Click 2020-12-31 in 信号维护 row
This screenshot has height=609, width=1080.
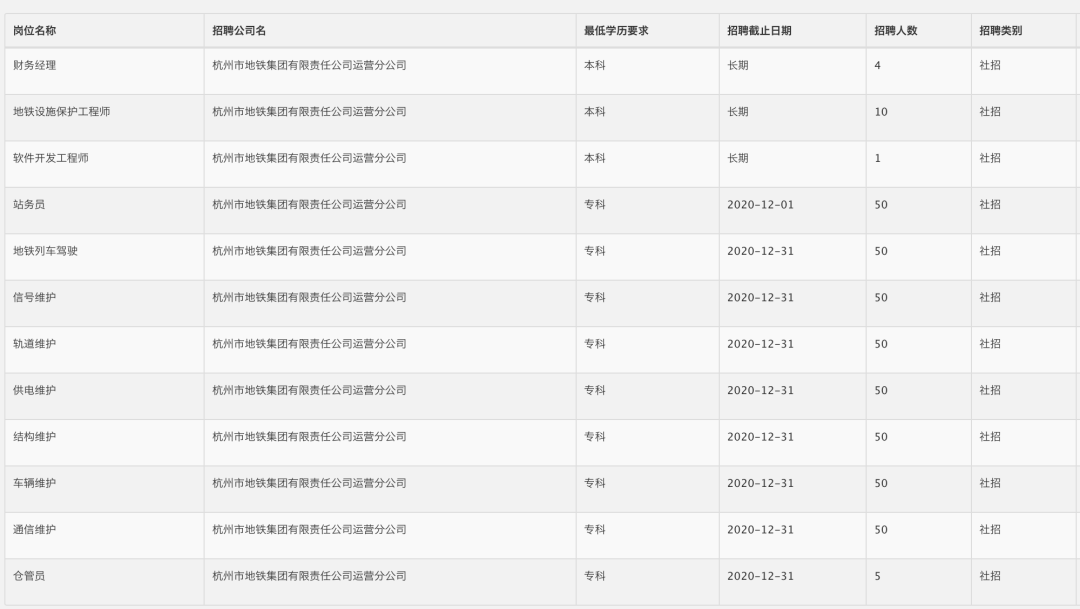[760, 298]
